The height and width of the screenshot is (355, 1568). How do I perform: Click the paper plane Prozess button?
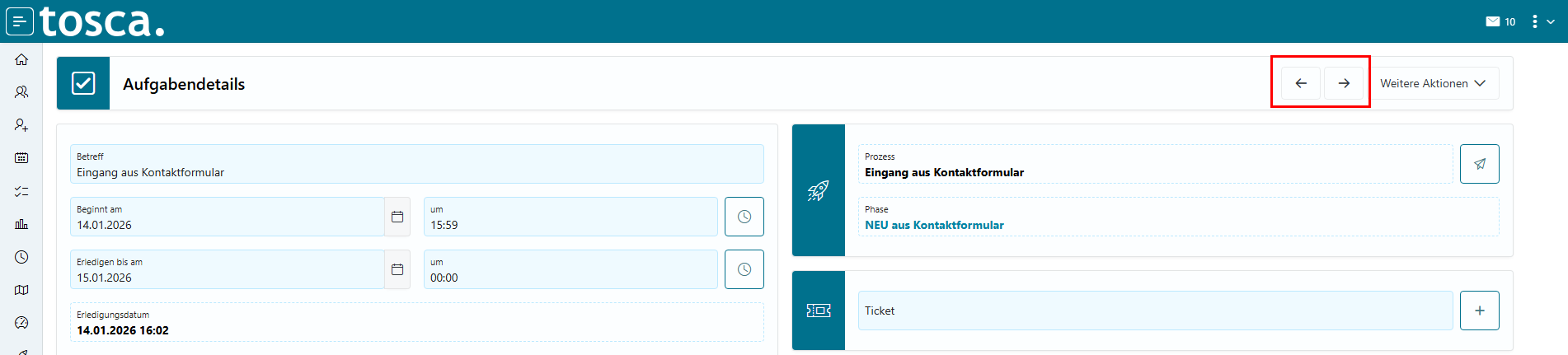[1480, 164]
